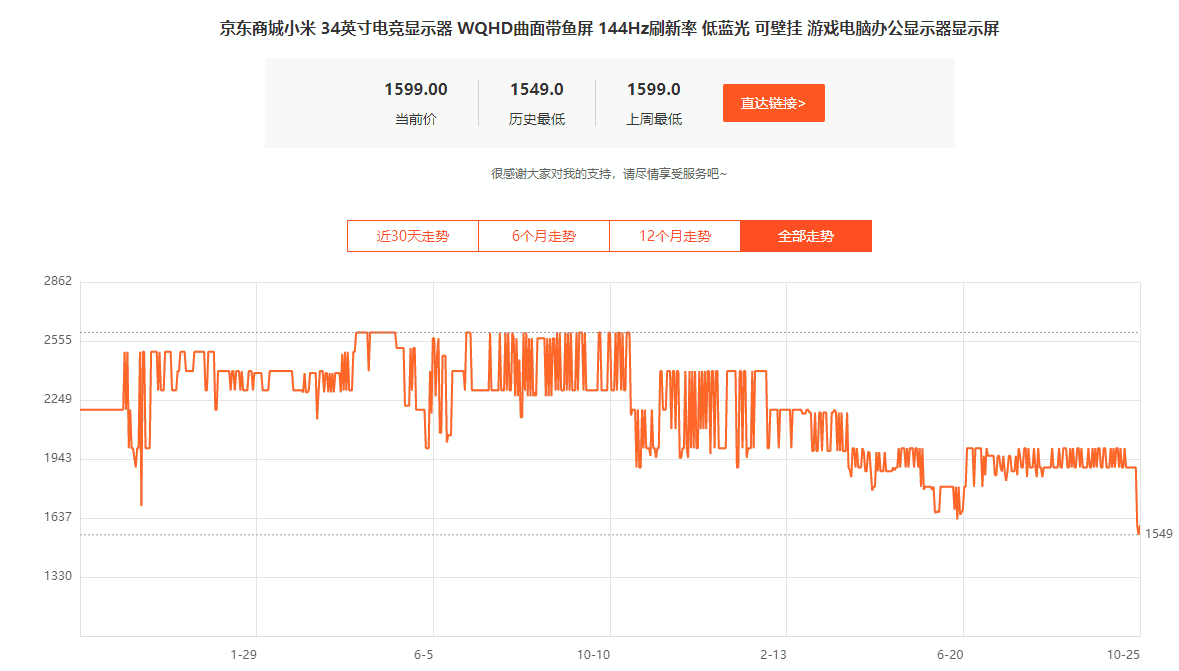This screenshot has height=671, width=1179.
Task: Click the product title starting 京东商城小米
Action: pos(609,29)
